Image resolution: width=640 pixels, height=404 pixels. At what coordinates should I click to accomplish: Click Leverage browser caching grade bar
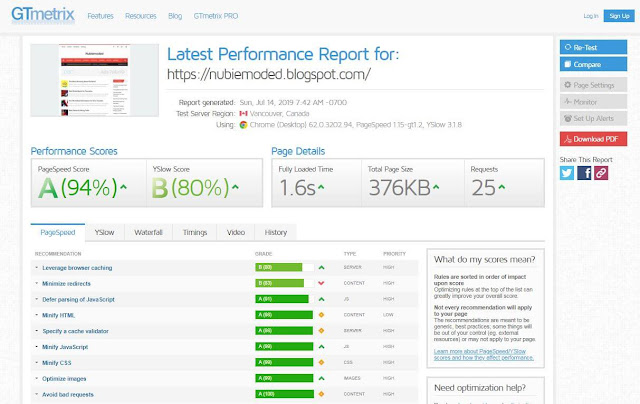(x=284, y=267)
